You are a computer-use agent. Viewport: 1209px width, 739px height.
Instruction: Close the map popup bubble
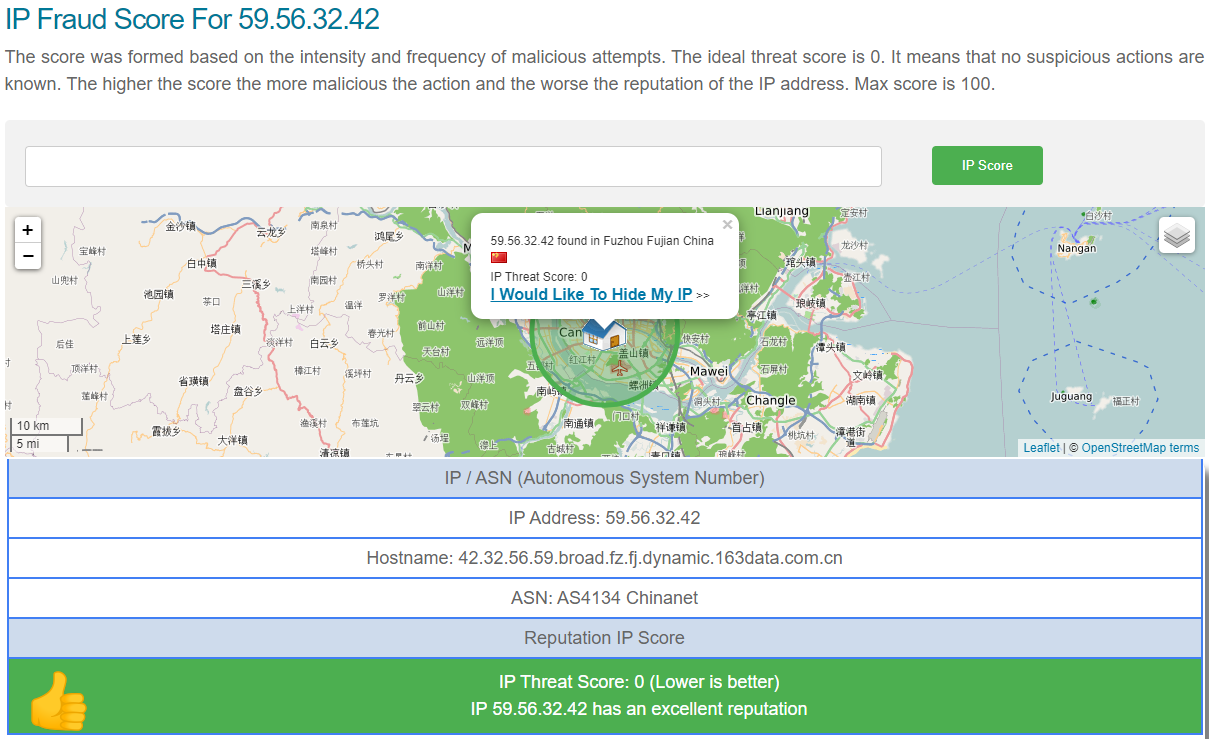point(727,225)
